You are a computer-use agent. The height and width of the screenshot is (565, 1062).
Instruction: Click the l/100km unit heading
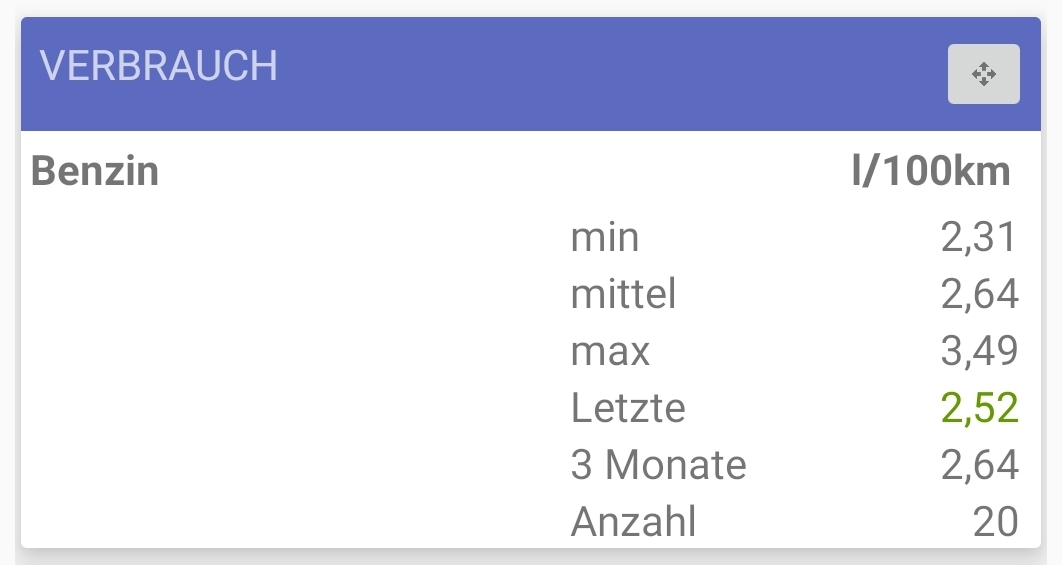pos(930,171)
